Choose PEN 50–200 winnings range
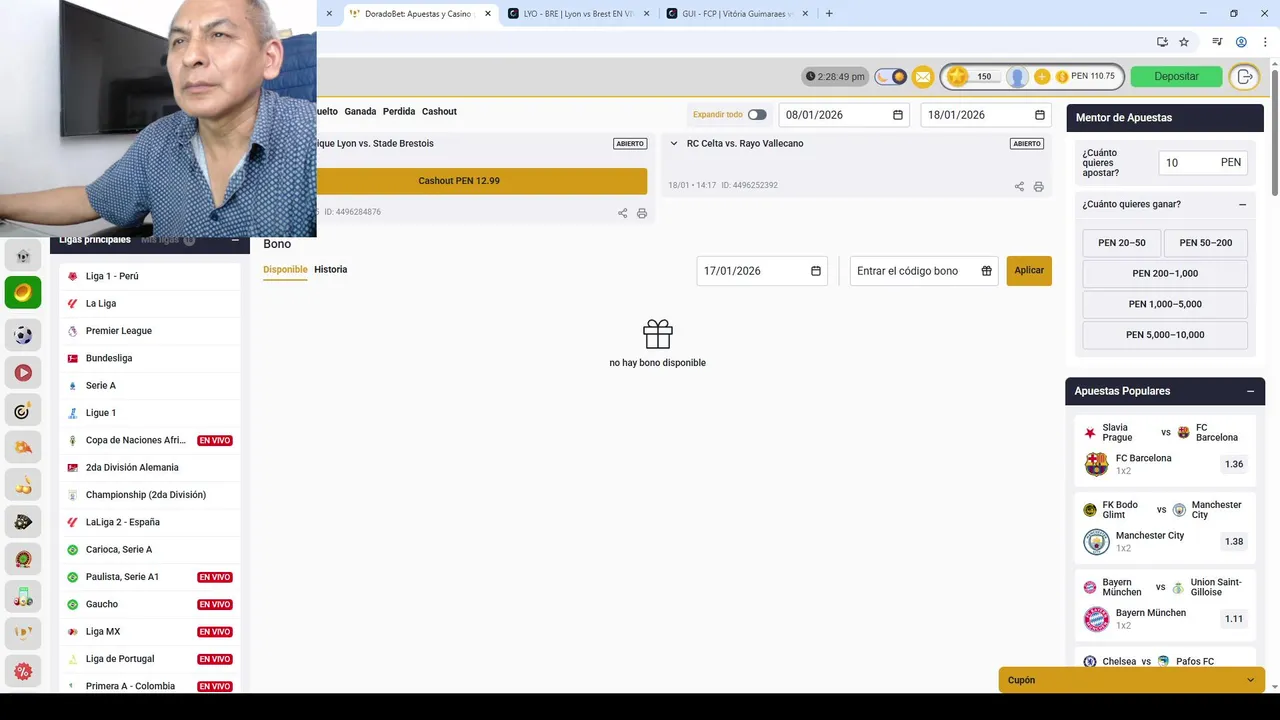The width and height of the screenshot is (1280, 720). (1206, 243)
